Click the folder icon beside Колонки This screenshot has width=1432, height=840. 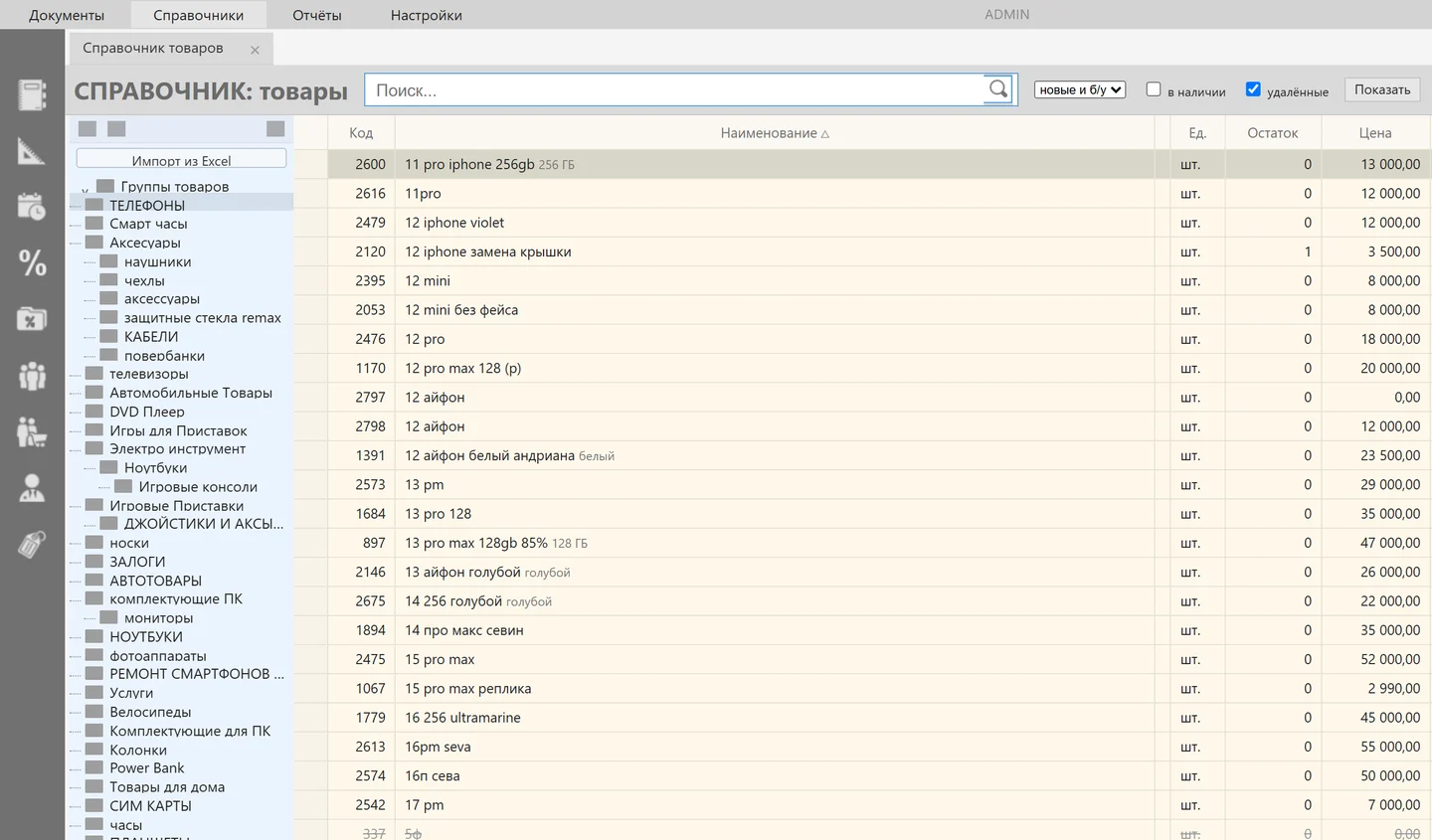[94, 749]
